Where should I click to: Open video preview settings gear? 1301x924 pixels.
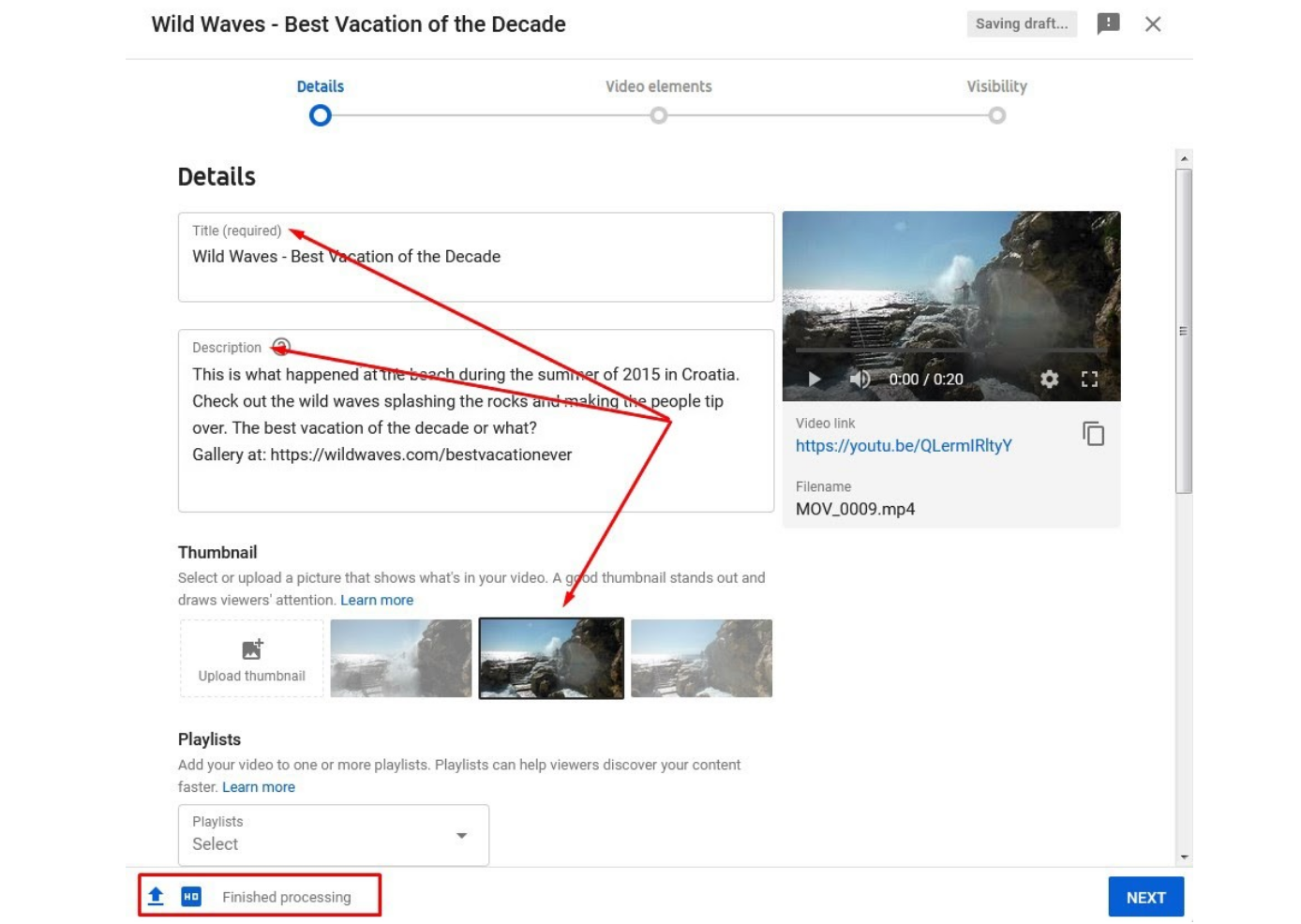pyautogui.click(x=1050, y=380)
